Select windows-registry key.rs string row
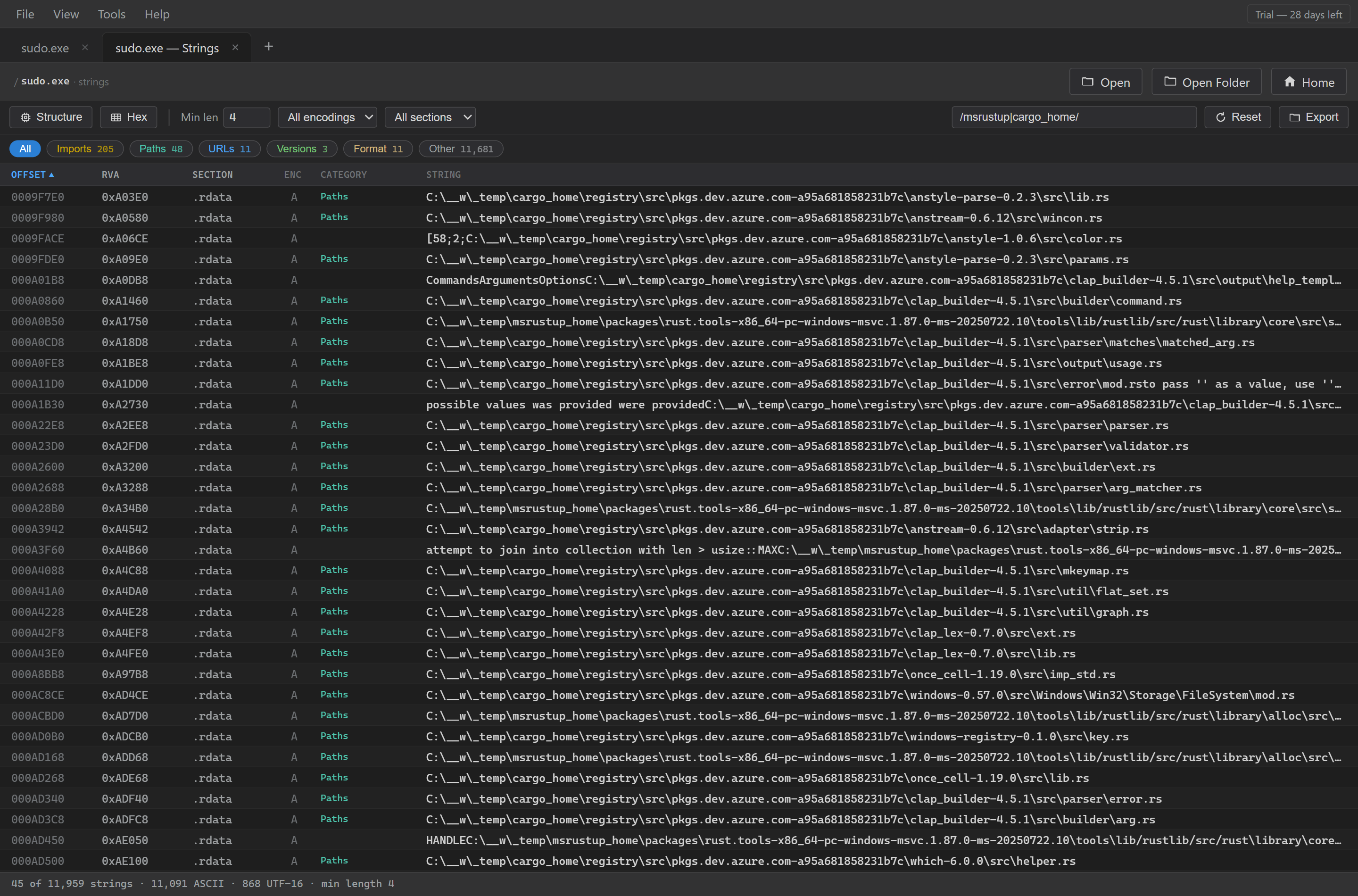 [679, 737]
